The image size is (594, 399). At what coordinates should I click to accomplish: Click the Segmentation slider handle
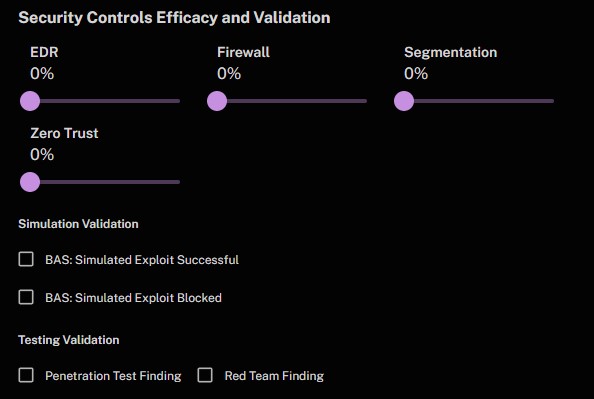tap(404, 101)
